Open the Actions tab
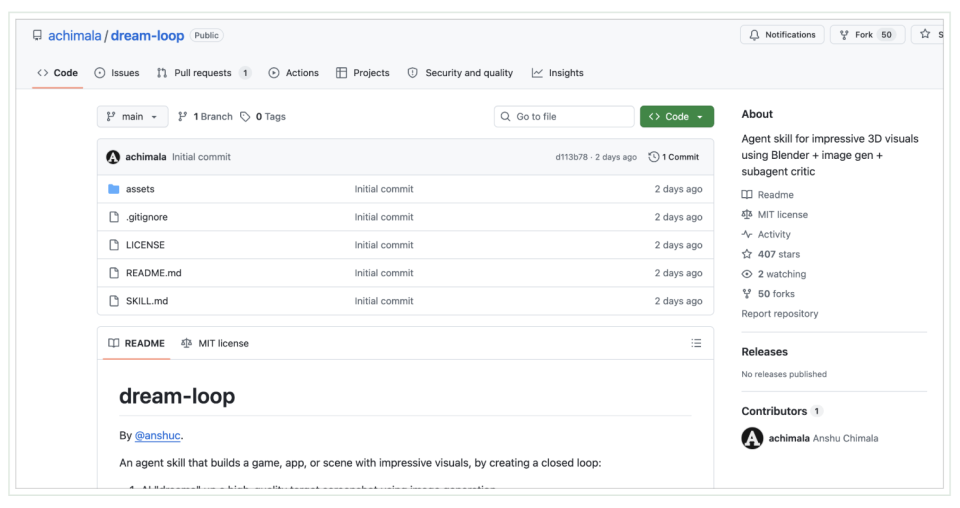Screen dimensions: 960x508 tap(294, 73)
